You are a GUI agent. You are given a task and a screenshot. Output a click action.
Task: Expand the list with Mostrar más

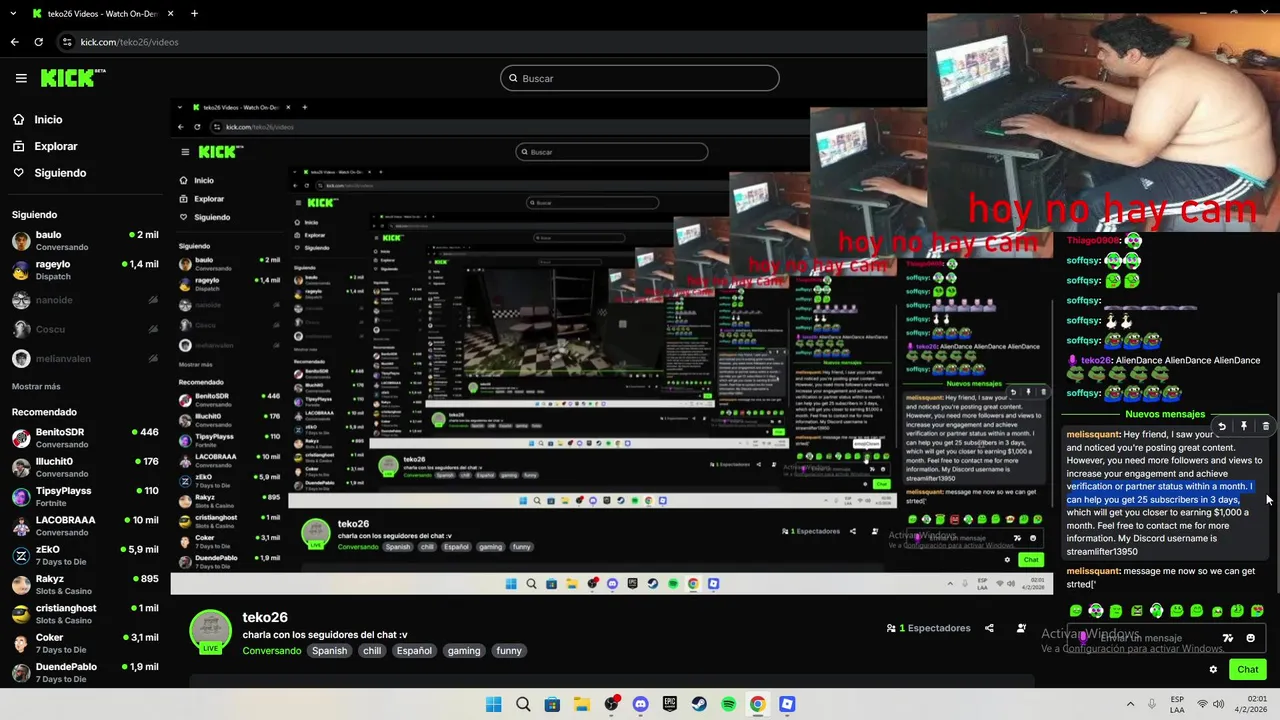(36, 386)
